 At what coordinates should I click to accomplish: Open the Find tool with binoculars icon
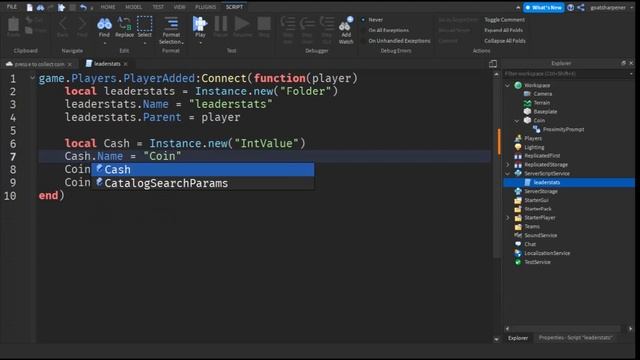pos(104,27)
